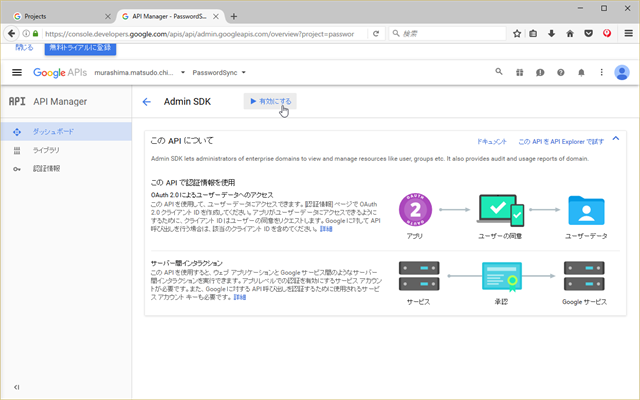Image resolution: width=640 pixels, height=400 pixels.
Task: Go to the browser home page icon
Action: point(570,33)
